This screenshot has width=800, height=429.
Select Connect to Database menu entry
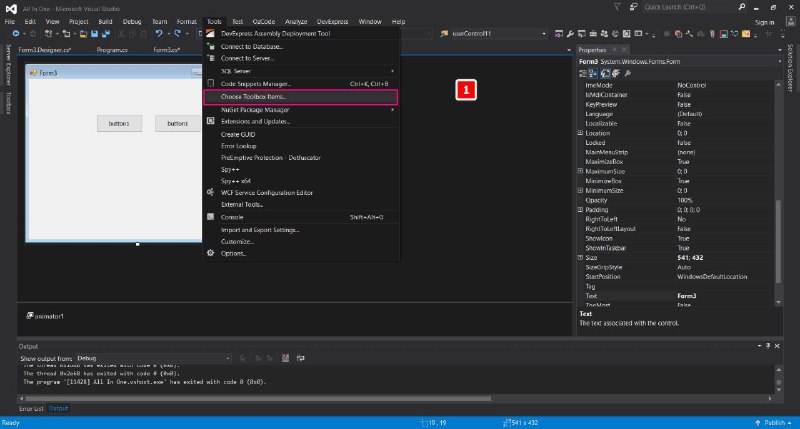tap(301, 46)
